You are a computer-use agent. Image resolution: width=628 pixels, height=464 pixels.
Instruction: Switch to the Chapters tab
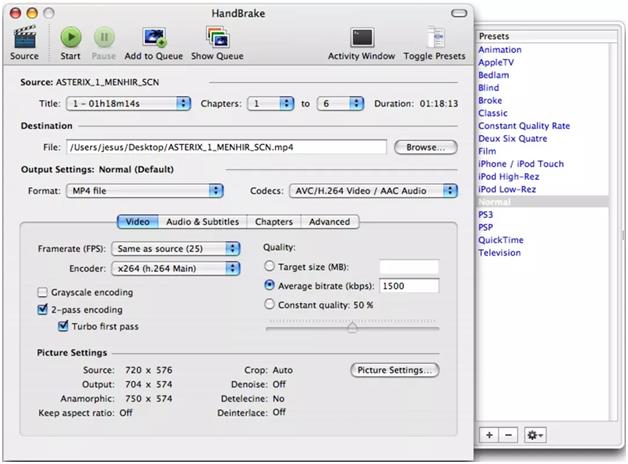click(274, 222)
